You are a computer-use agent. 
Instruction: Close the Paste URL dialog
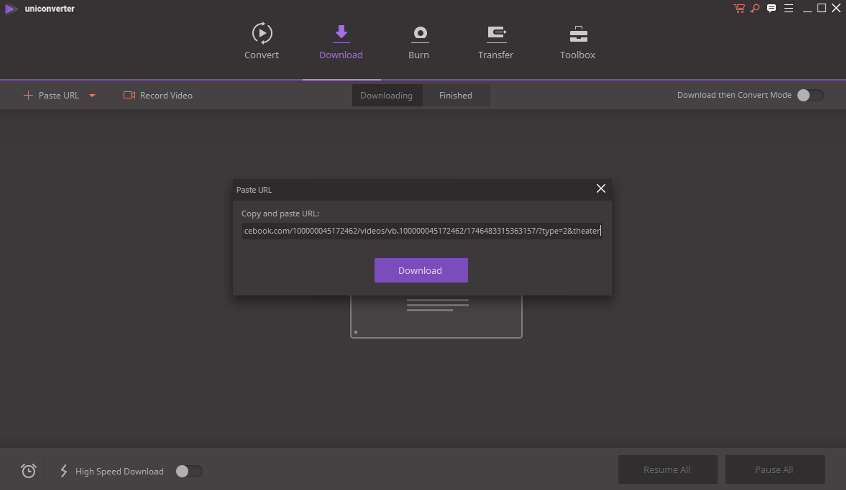coord(601,188)
